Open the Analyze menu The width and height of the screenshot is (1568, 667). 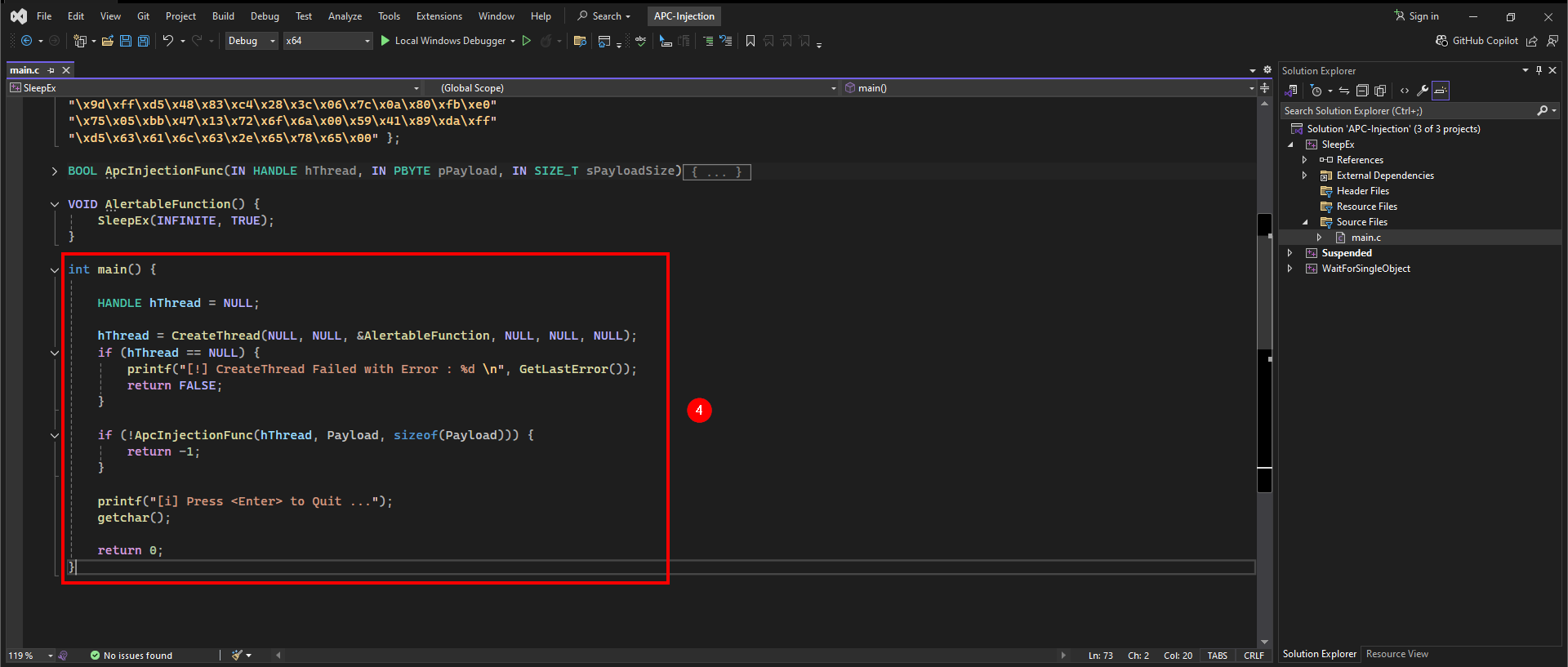[x=345, y=16]
